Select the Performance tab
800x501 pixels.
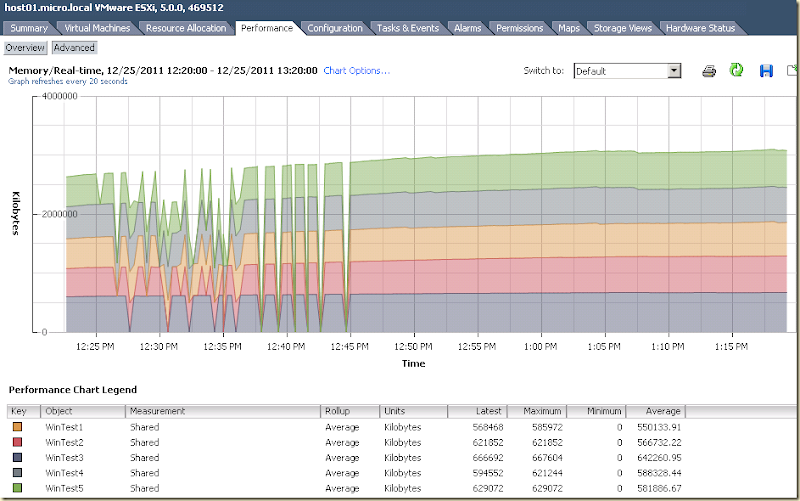pyautogui.click(x=267, y=28)
